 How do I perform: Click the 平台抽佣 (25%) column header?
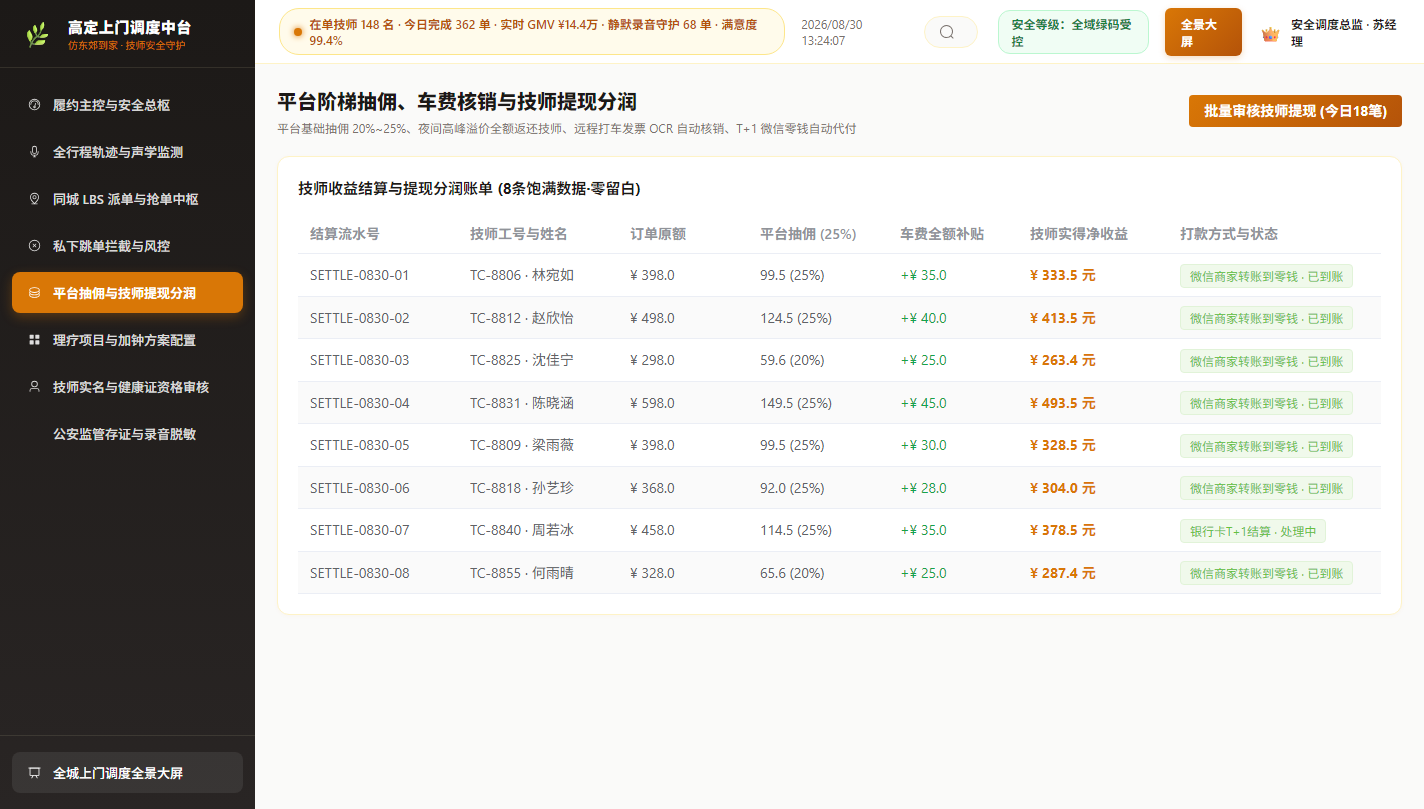(808, 234)
